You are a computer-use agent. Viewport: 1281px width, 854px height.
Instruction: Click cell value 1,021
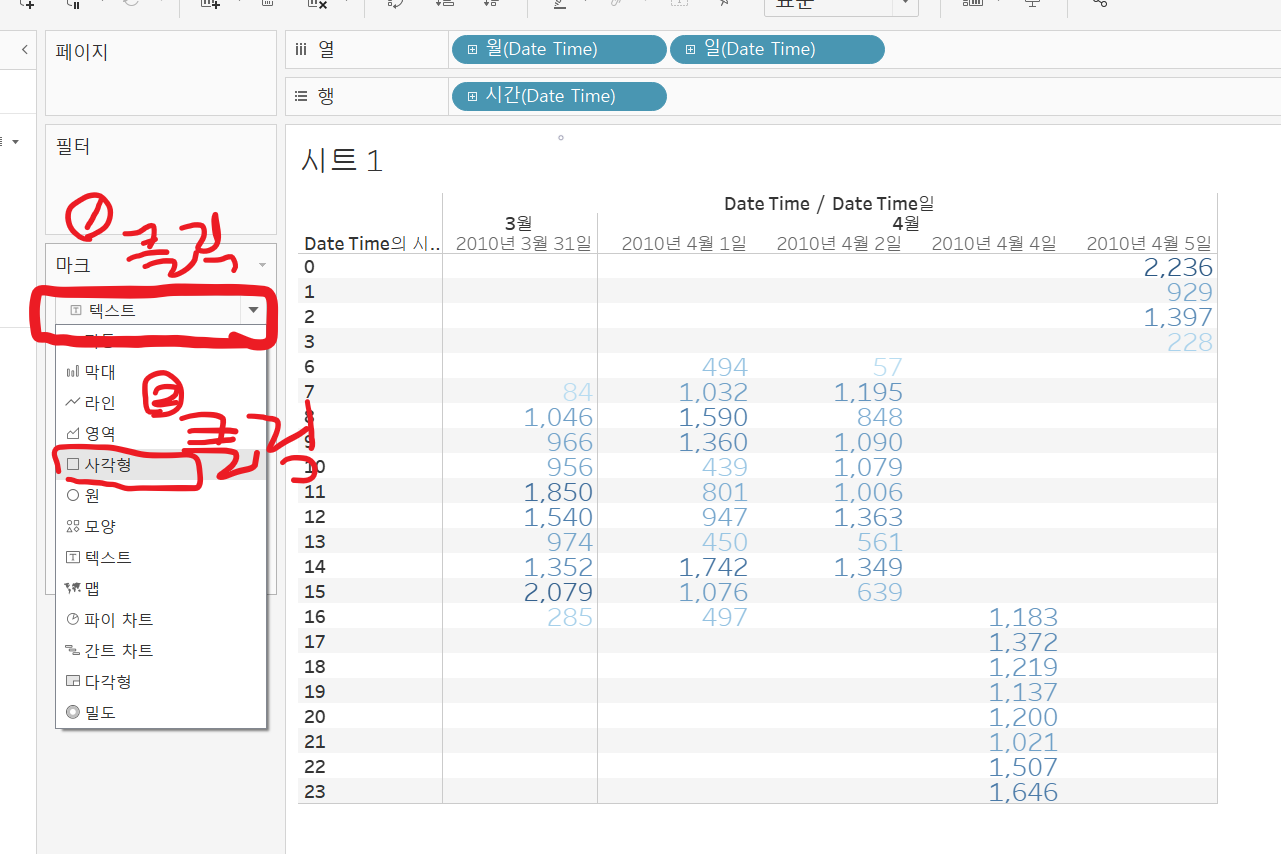pos(1023,742)
